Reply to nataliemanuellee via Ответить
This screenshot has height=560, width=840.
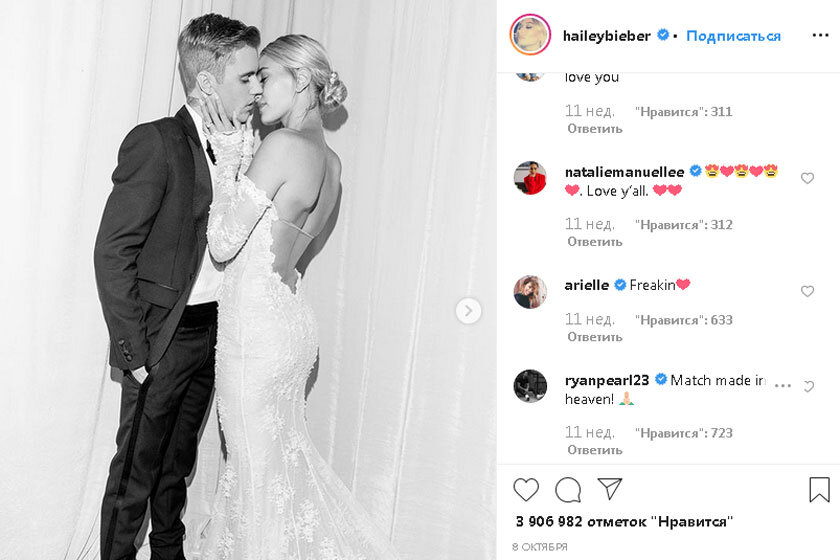(595, 242)
